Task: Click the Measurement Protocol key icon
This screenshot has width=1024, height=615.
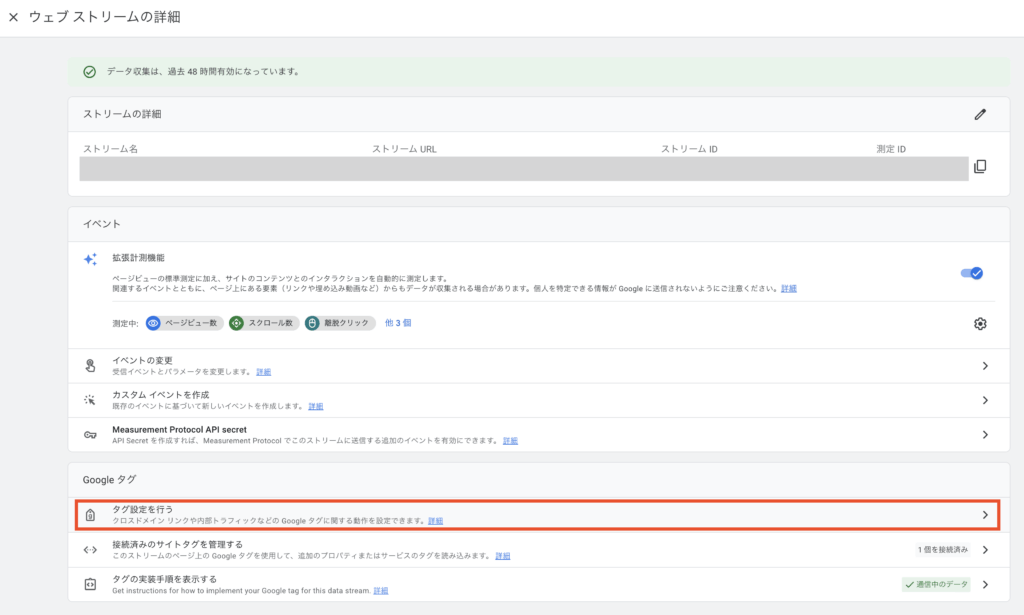Action: pyautogui.click(x=90, y=435)
